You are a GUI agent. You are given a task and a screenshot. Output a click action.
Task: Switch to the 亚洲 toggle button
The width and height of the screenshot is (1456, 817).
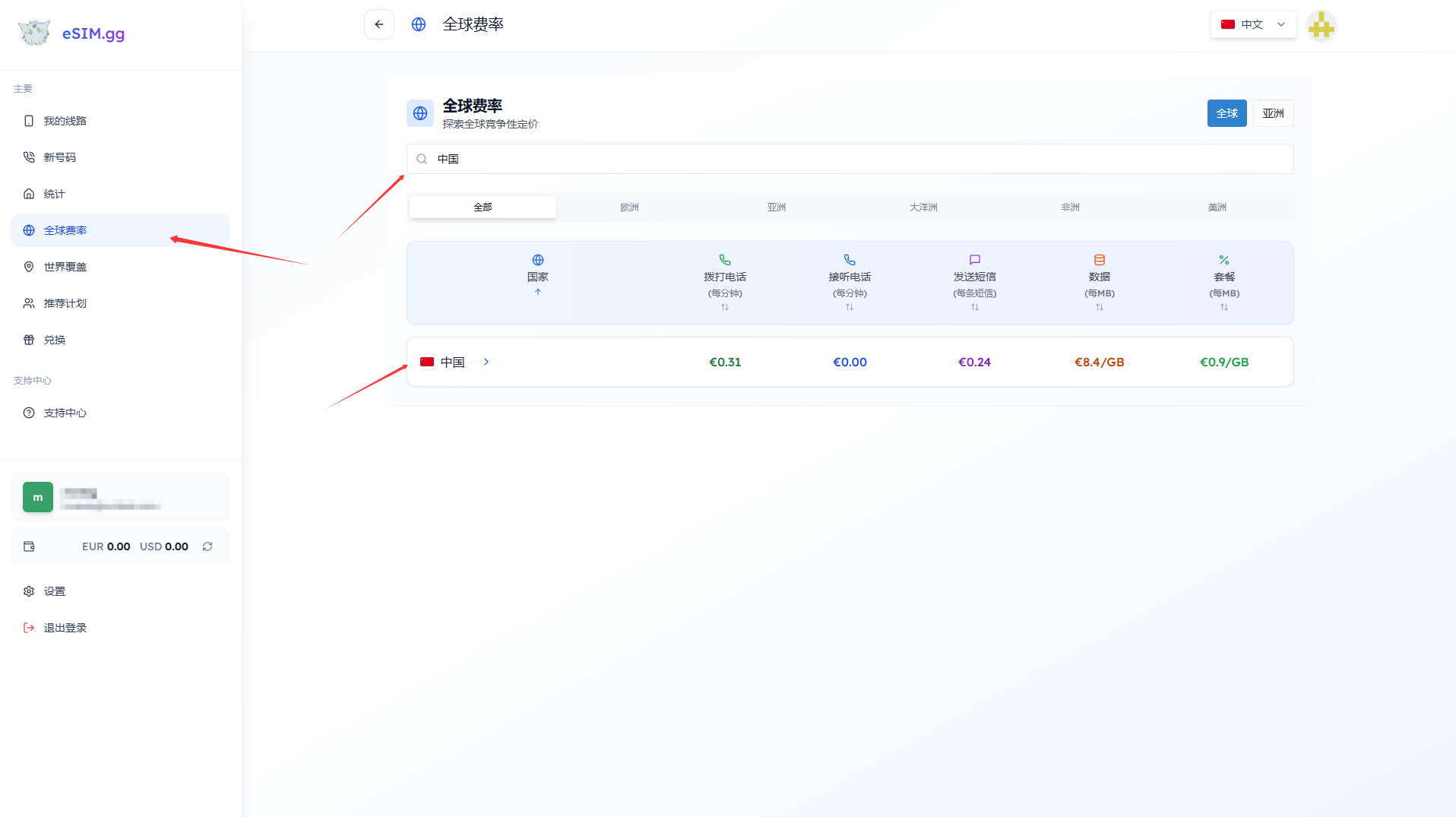[1273, 113]
